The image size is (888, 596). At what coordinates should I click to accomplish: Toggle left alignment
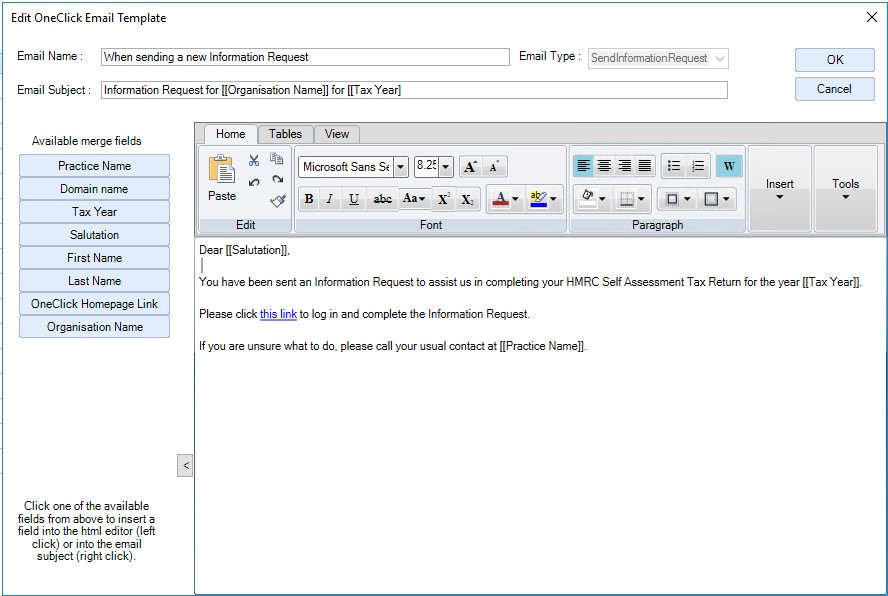583,166
